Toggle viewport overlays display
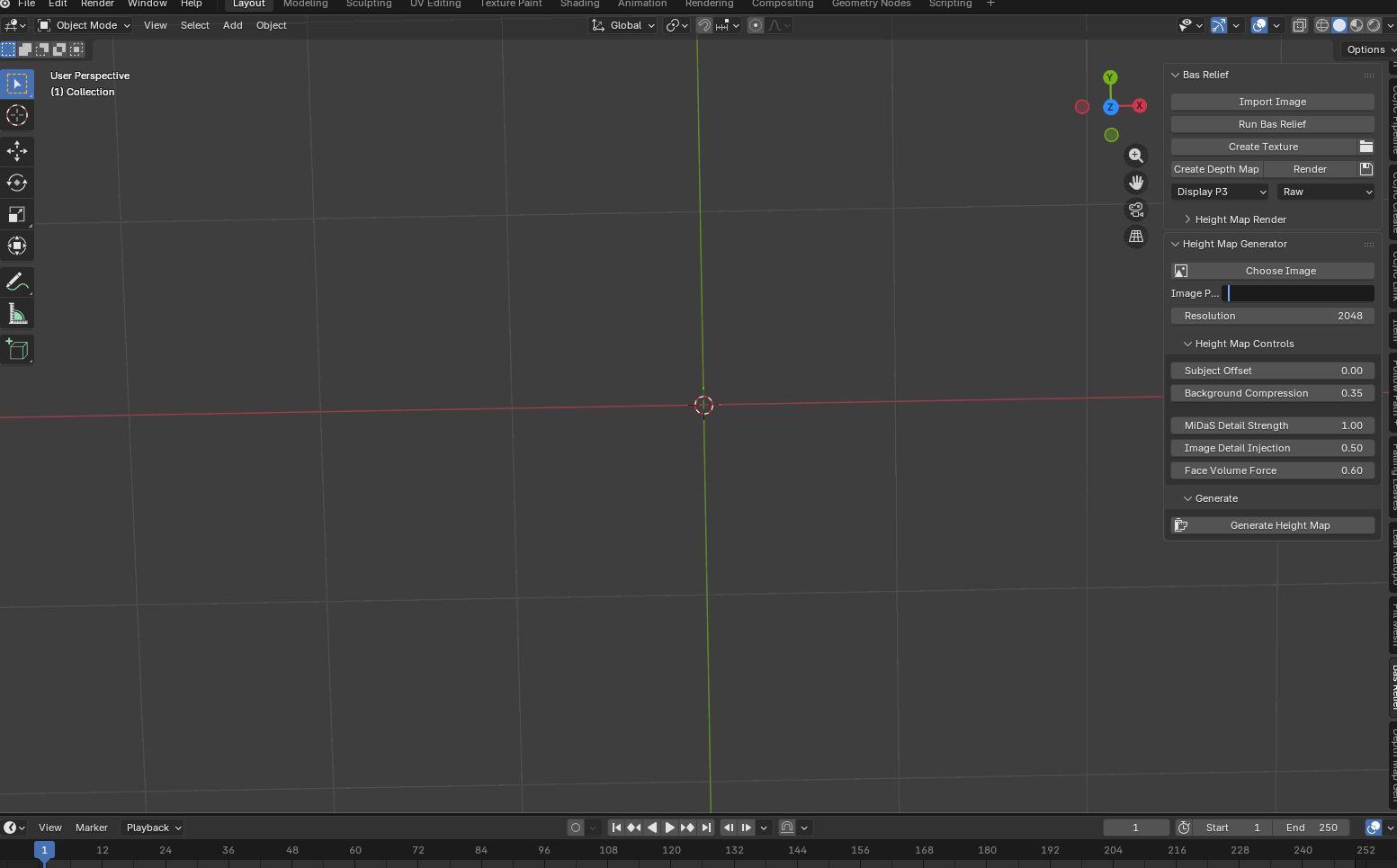 [x=1259, y=25]
